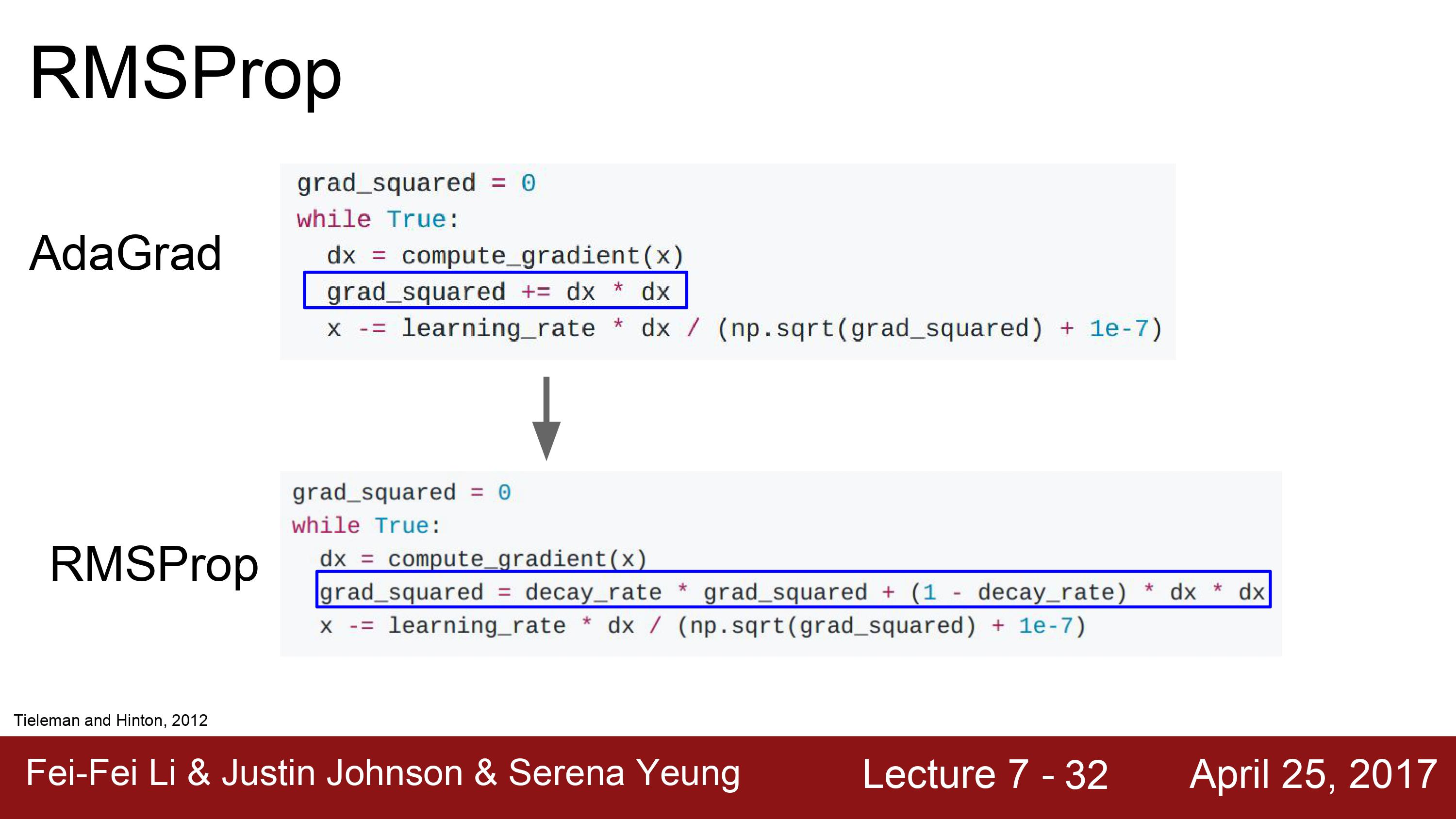Click 'Fei-Fei Li & Justin Johnson & Serena Yeung' footer

[382, 773]
